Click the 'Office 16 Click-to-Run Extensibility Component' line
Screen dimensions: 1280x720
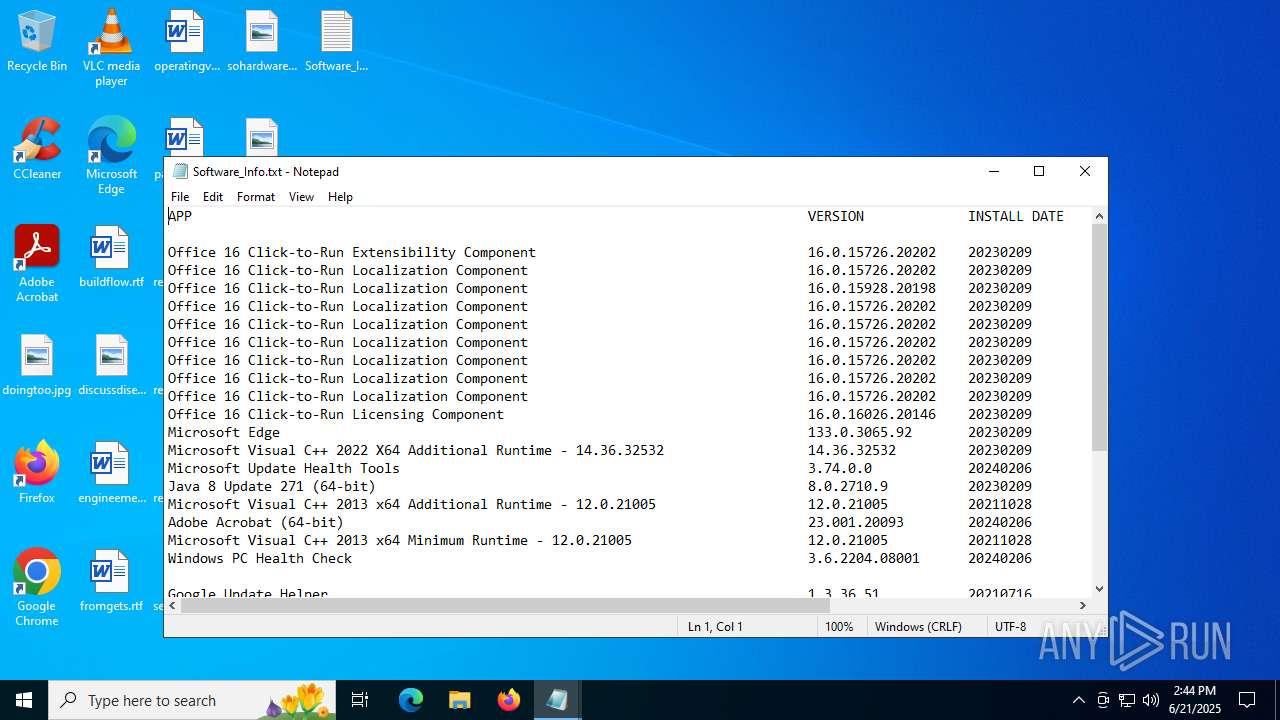pyautogui.click(x=352, y=252)
